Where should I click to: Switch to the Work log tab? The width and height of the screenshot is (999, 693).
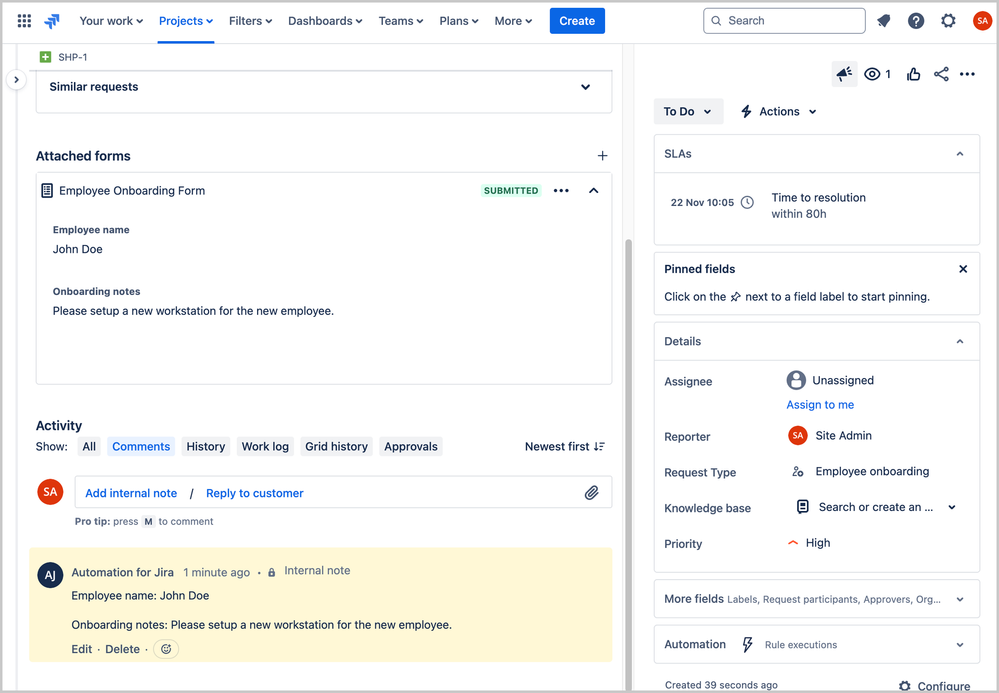pos(265,447)
